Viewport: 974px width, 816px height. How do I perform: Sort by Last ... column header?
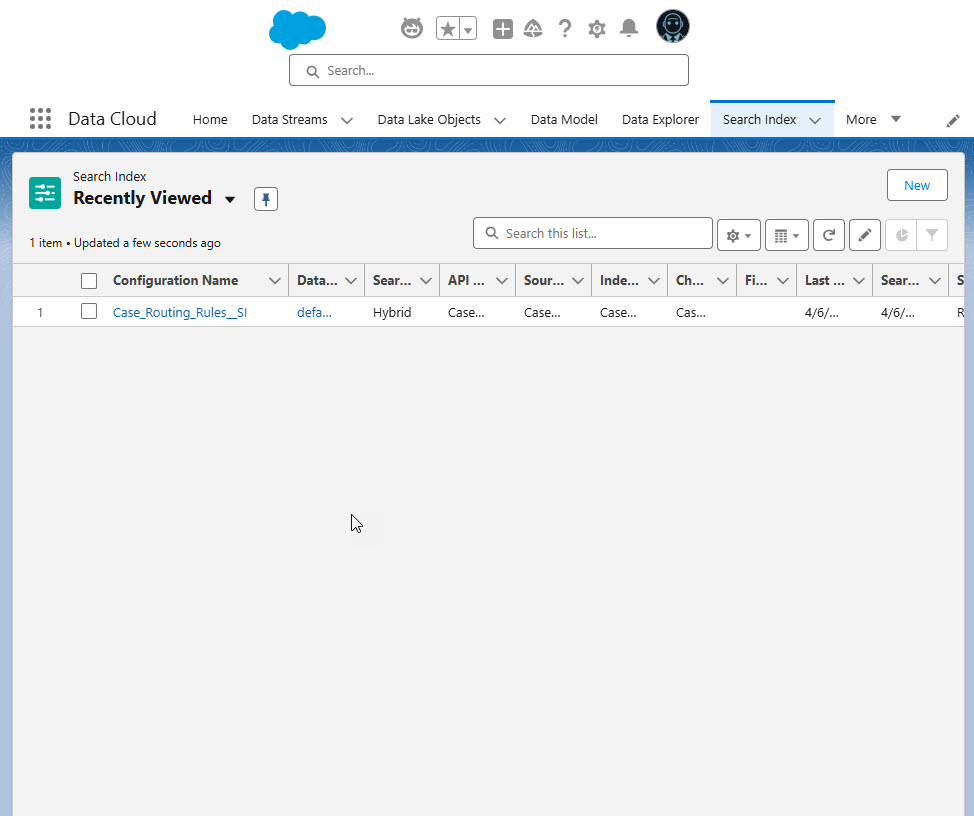[x=824, y=280]
